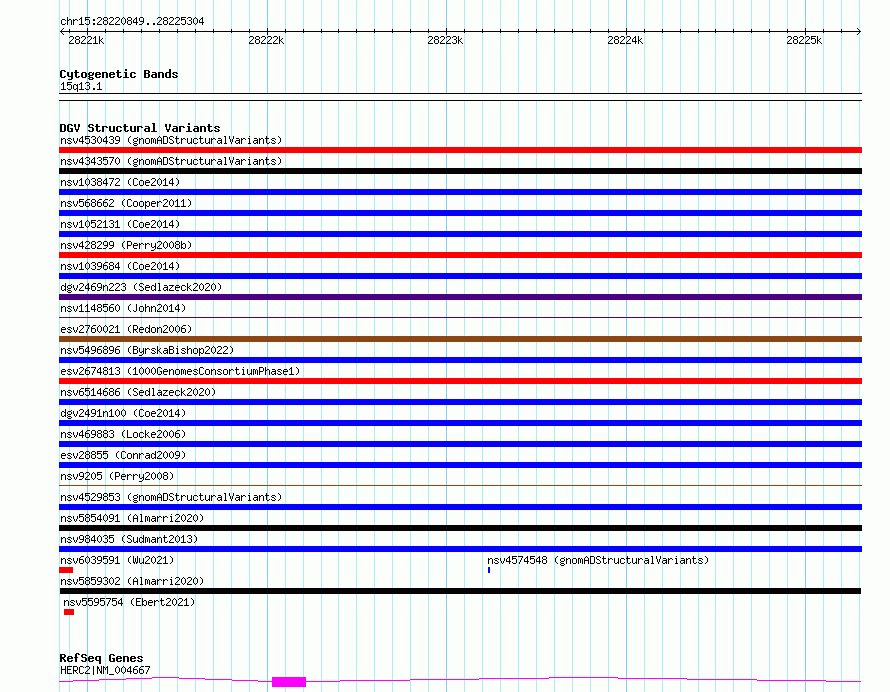Screen dimensions: 890x692
Task: Open the nsv1039684 (Coe2014) variant label
Action: tap(120, 266)
